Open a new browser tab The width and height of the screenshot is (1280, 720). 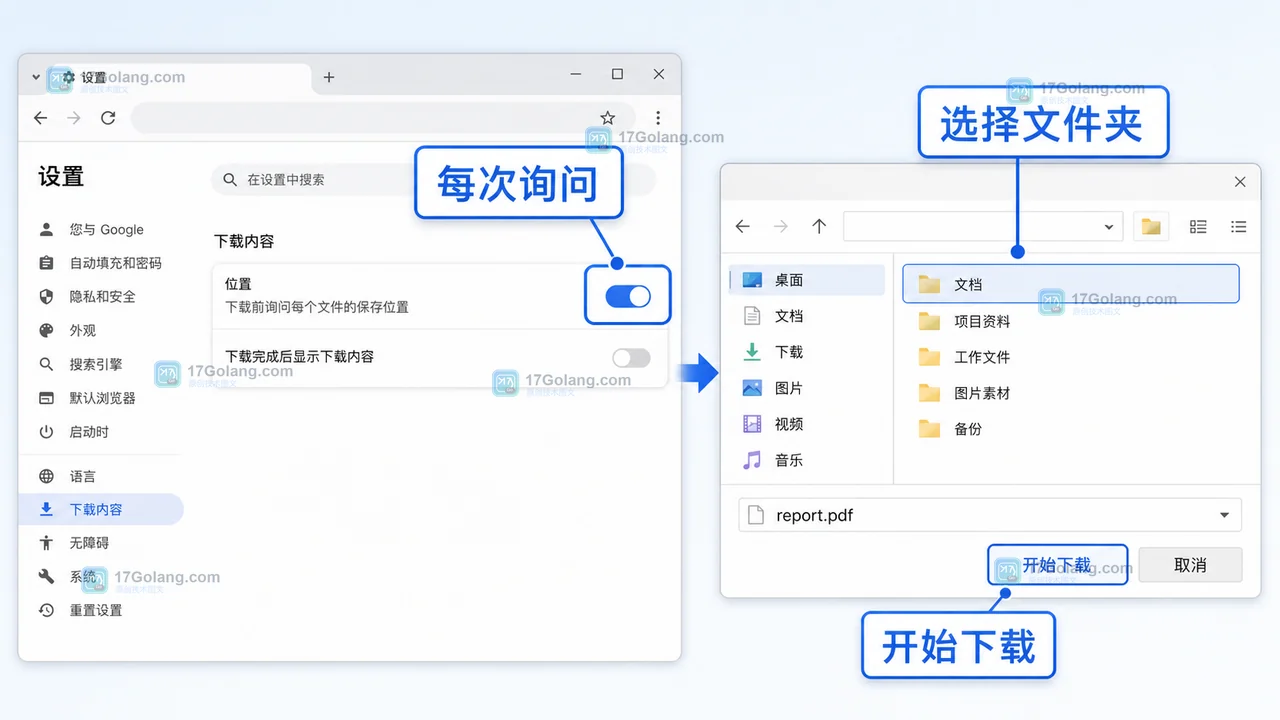pyautogui.click(x=329, y=77)
